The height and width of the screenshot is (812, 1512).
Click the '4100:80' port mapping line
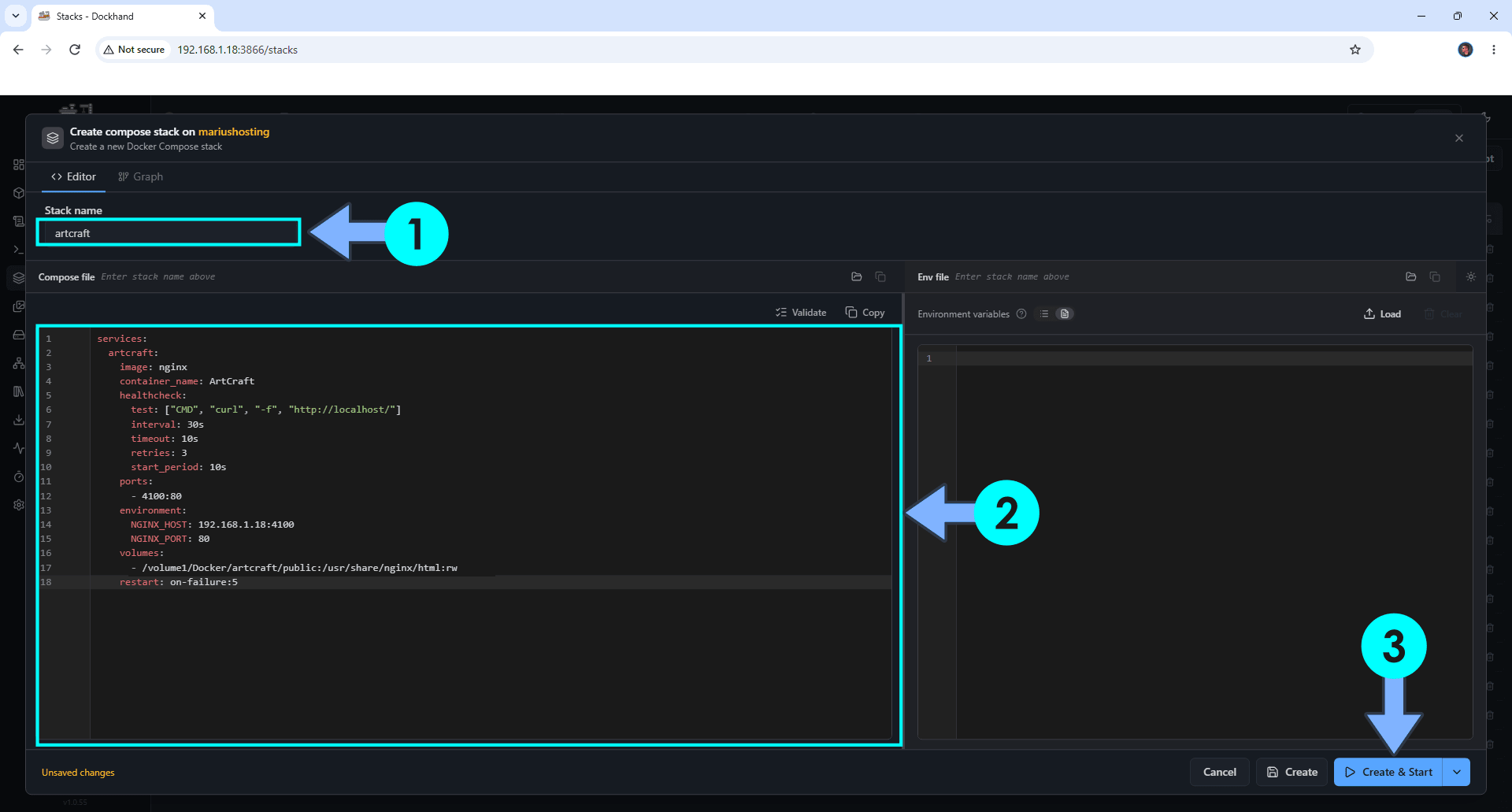point(156,496)
